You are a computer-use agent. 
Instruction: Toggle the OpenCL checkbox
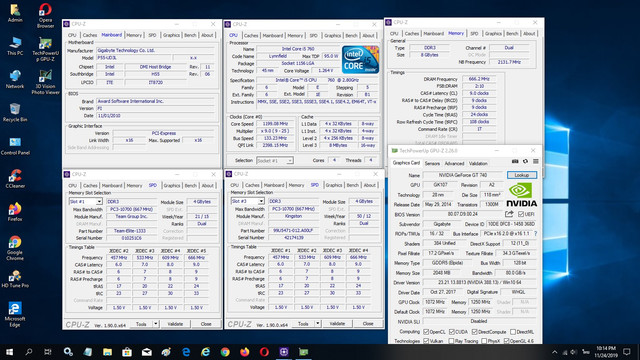[426, 332]
